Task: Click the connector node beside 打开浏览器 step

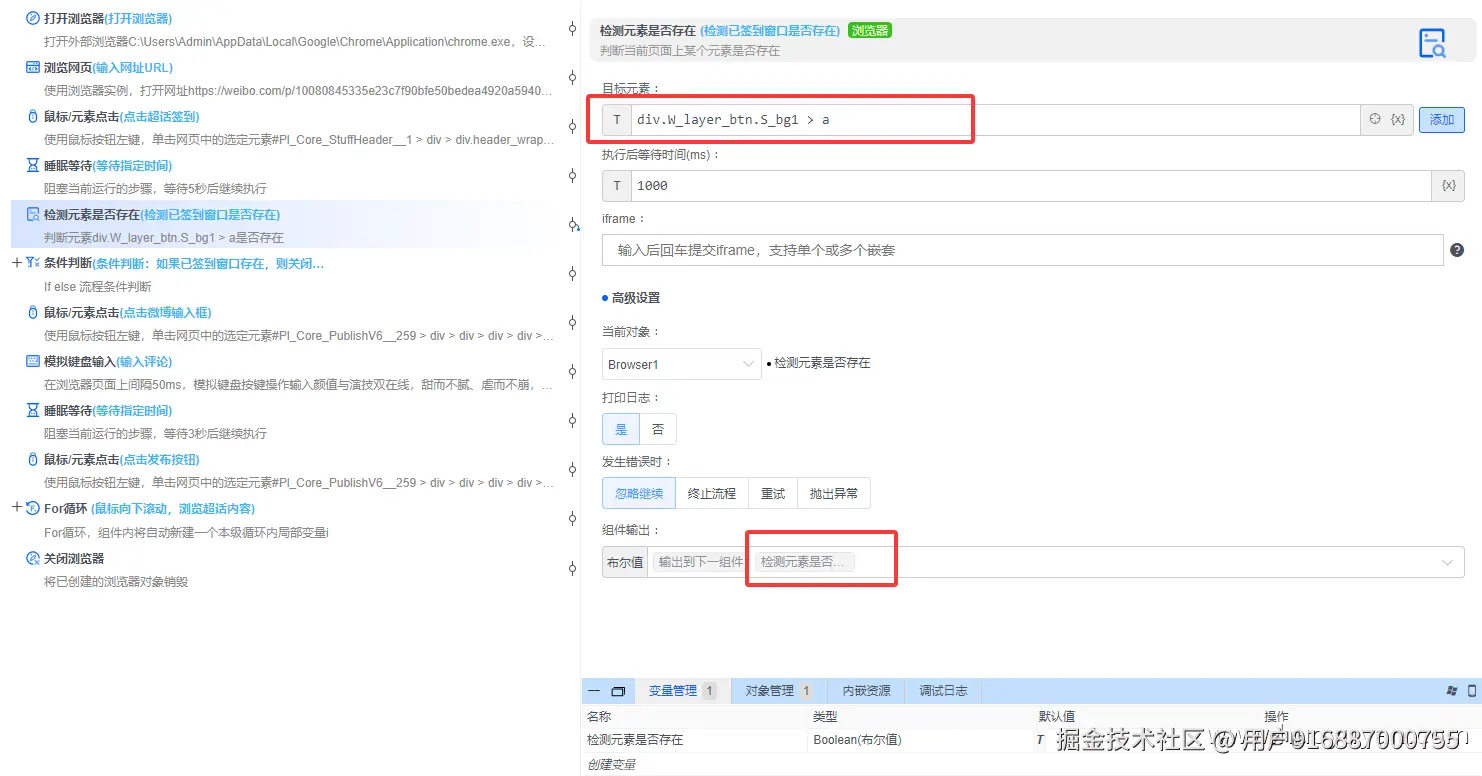Action: tap(572, 28)
